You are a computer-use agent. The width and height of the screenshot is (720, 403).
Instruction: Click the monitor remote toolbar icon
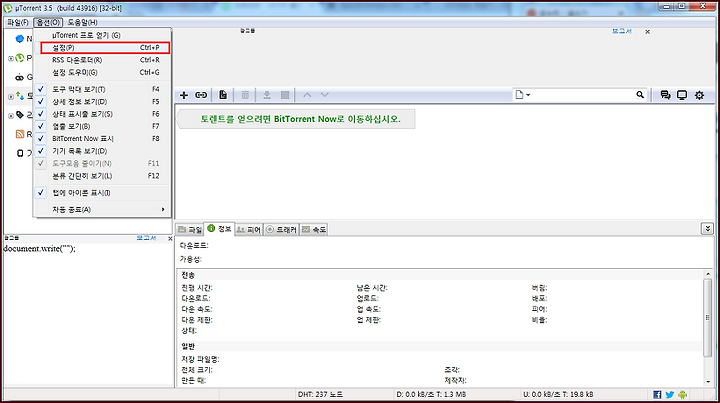(x=682, y=95)
